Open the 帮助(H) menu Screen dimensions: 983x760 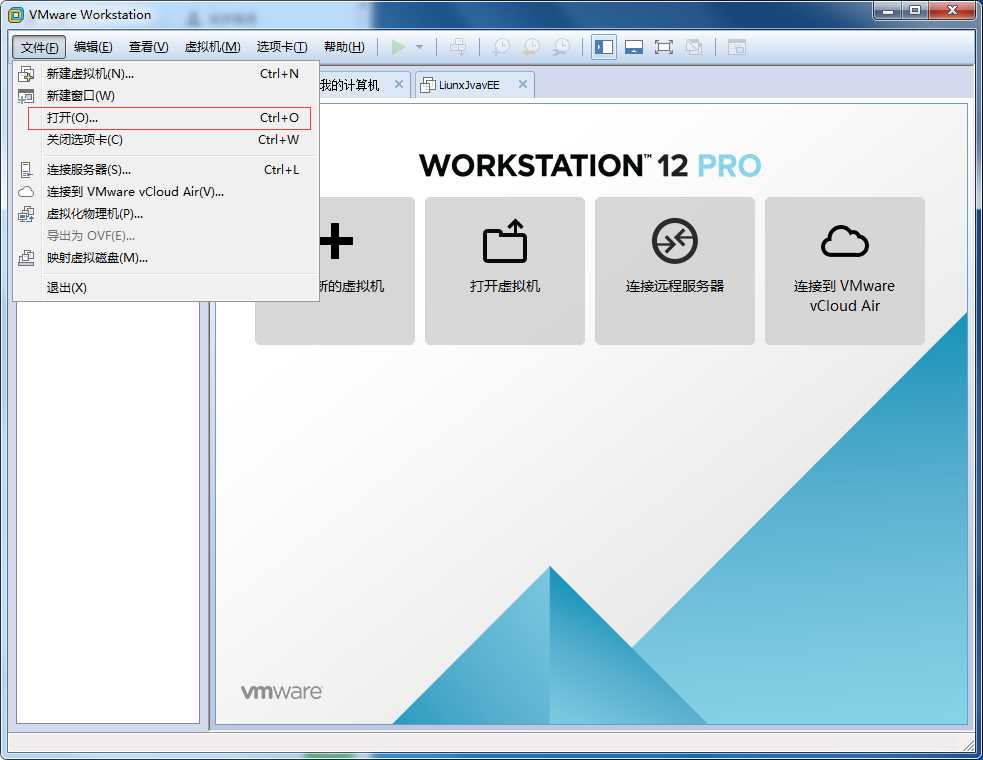344,47
